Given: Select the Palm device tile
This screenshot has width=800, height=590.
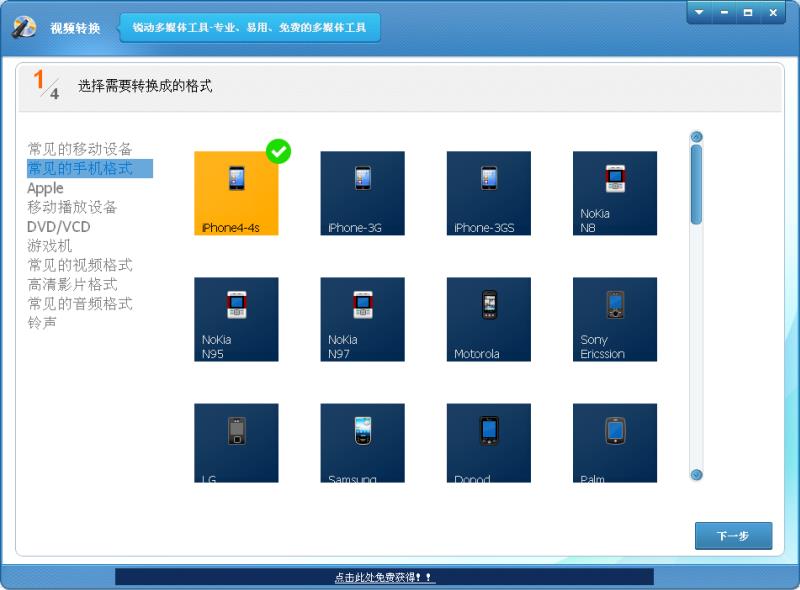Looking at the screenshot, I should coord(615,443).
